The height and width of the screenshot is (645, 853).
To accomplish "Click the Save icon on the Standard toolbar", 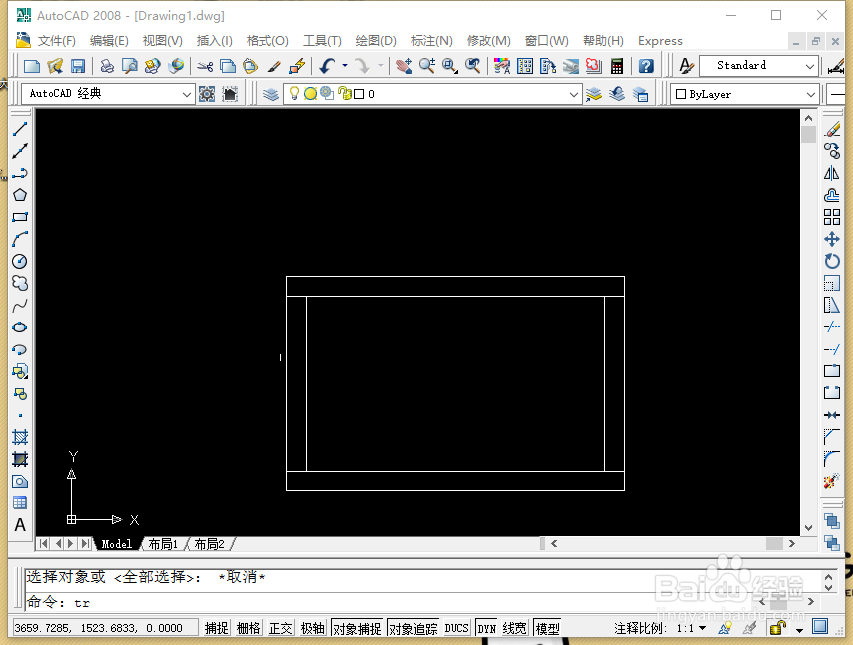I will [79, 65].
